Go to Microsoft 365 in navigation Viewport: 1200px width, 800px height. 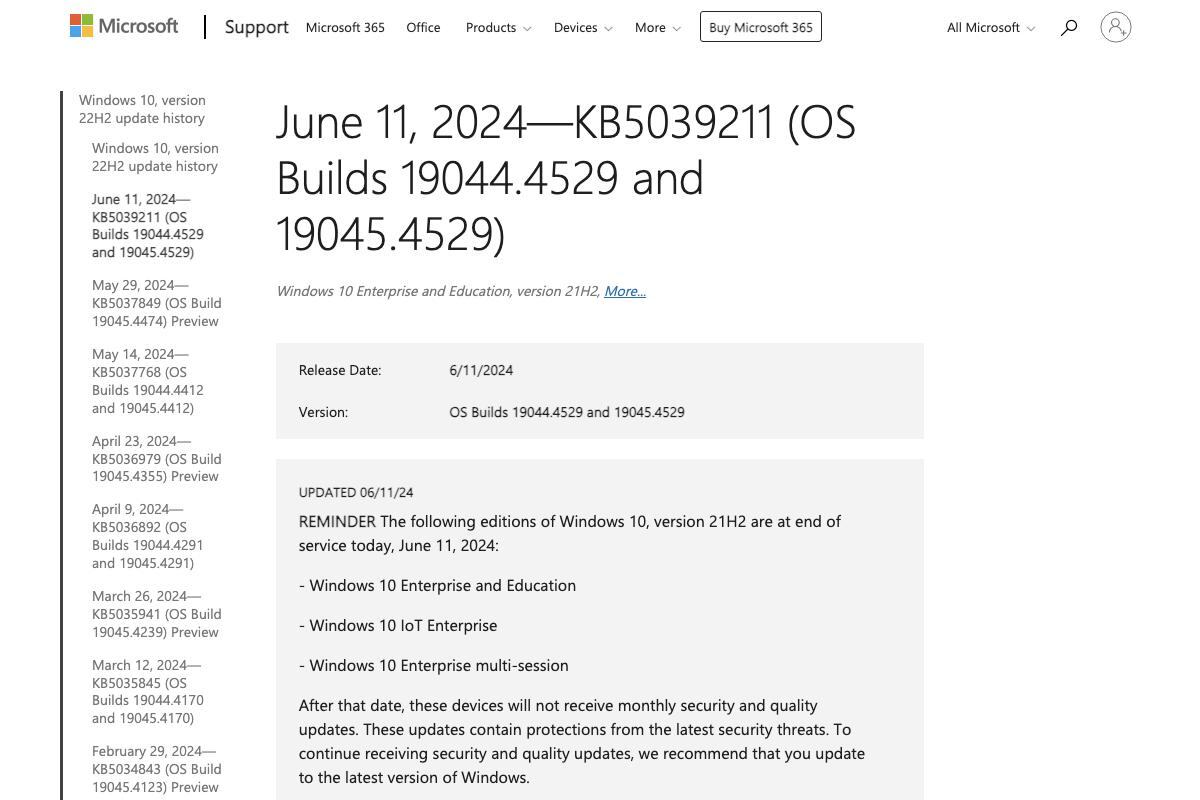(x=345, y=28)
